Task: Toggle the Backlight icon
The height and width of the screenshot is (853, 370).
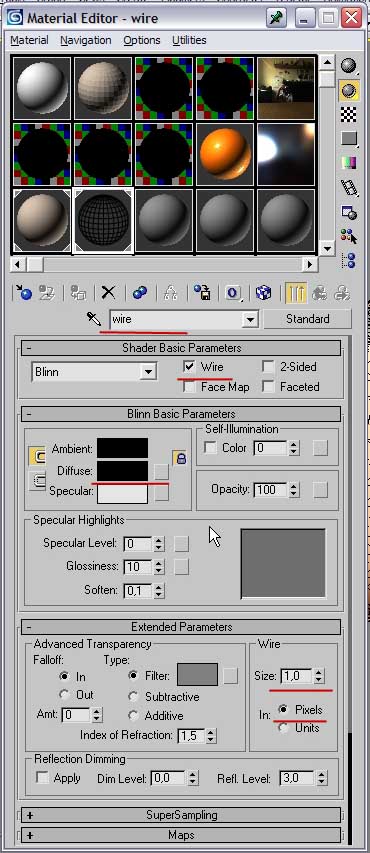Action: tap(349, 90)
